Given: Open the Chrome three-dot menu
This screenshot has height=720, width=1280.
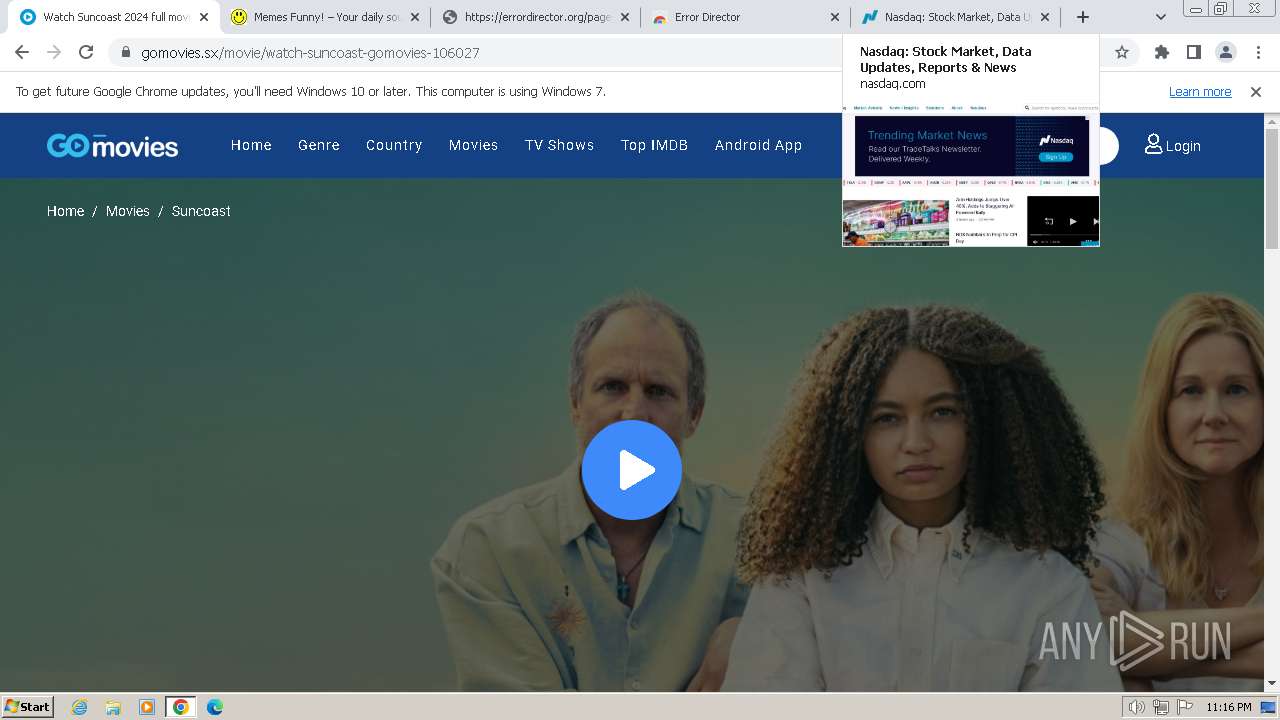Looking at the screenshot, I should (1258, 52).
